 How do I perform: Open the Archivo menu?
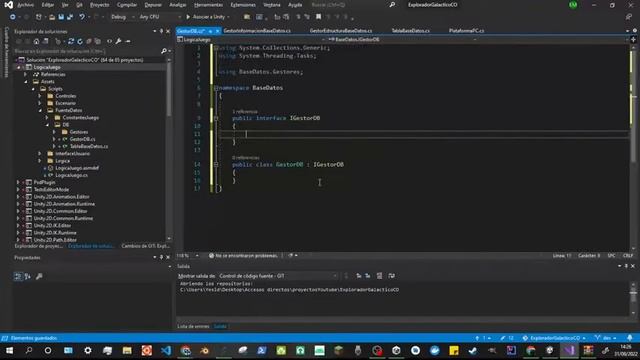[x=25, y=5]
